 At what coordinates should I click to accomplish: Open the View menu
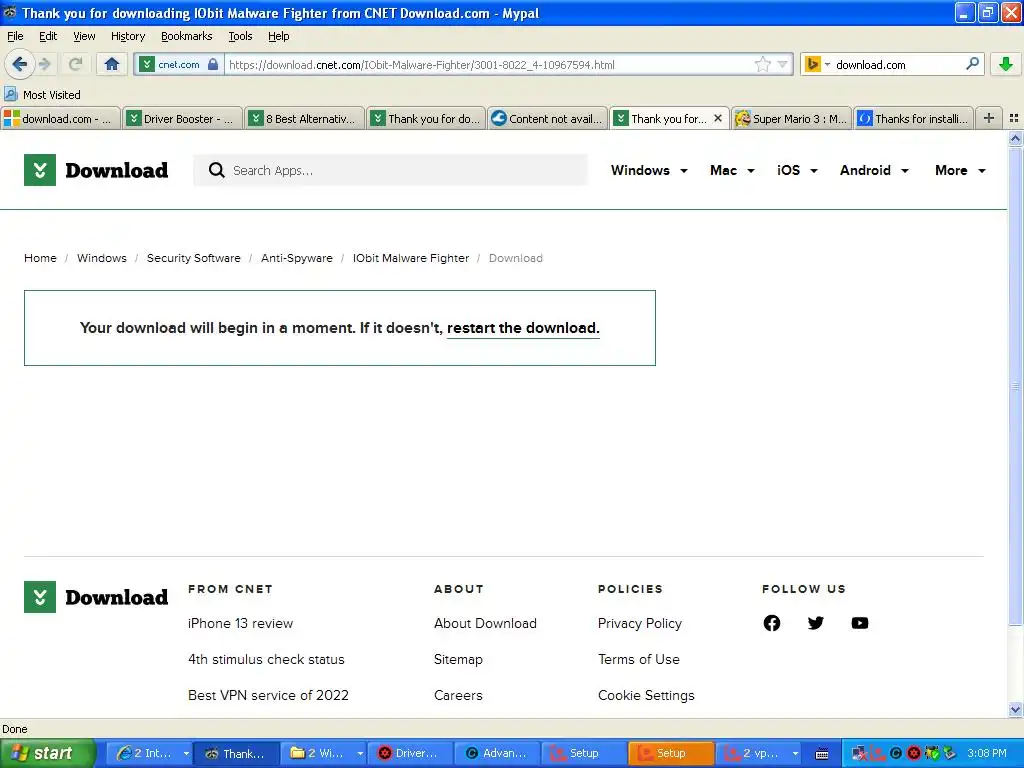tap(84, 36)
